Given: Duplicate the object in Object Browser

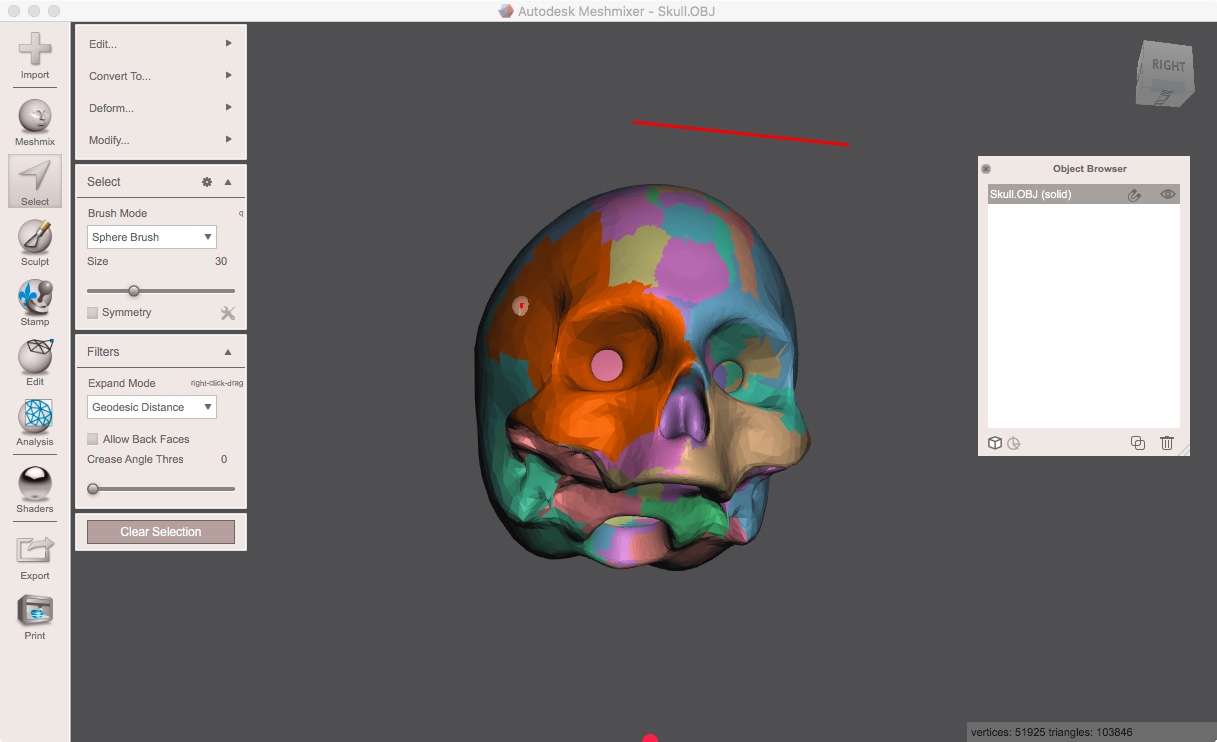Looking at the screenshot, I should coord(1137,442).
